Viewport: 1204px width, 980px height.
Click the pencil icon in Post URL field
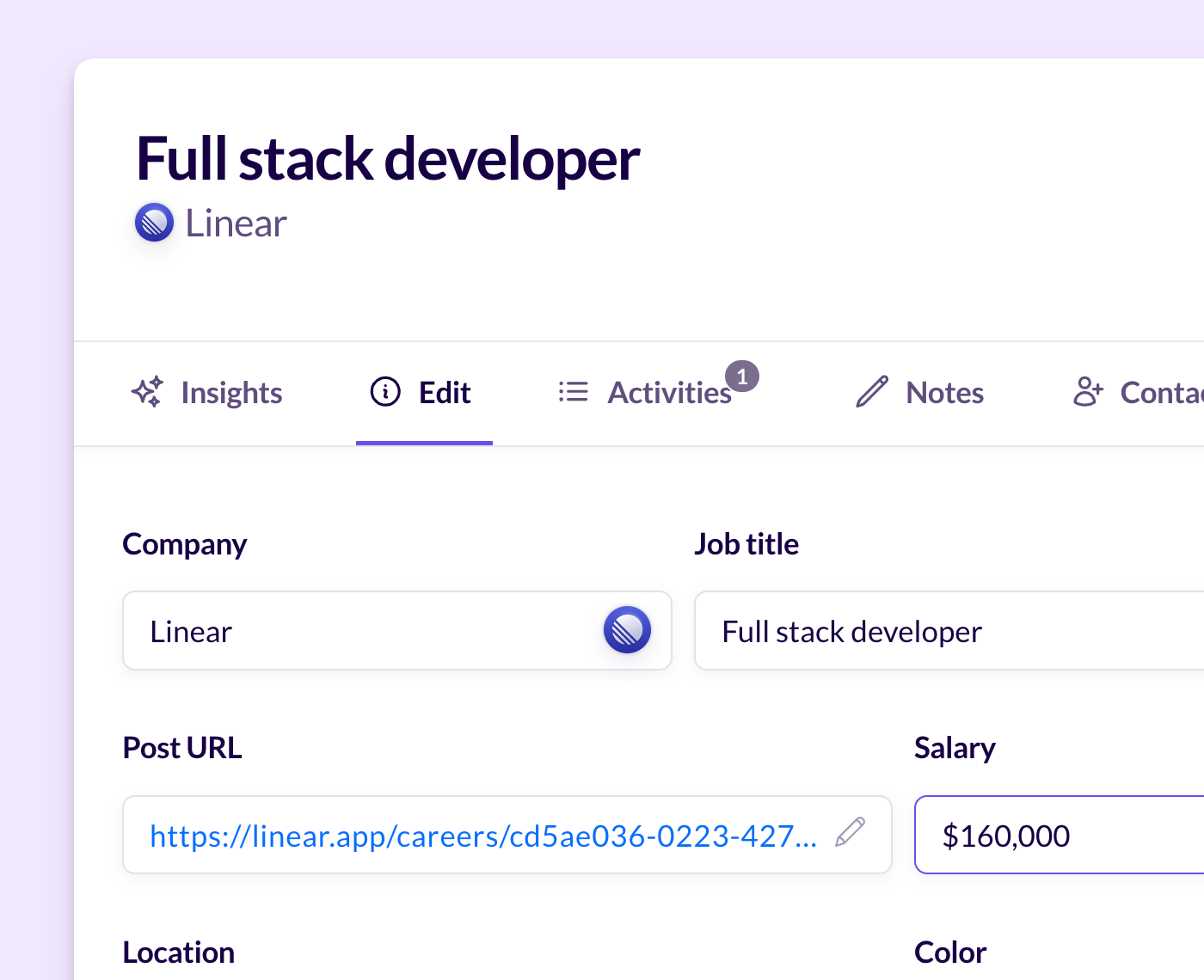pyautogui.click(x=851, y=832)
